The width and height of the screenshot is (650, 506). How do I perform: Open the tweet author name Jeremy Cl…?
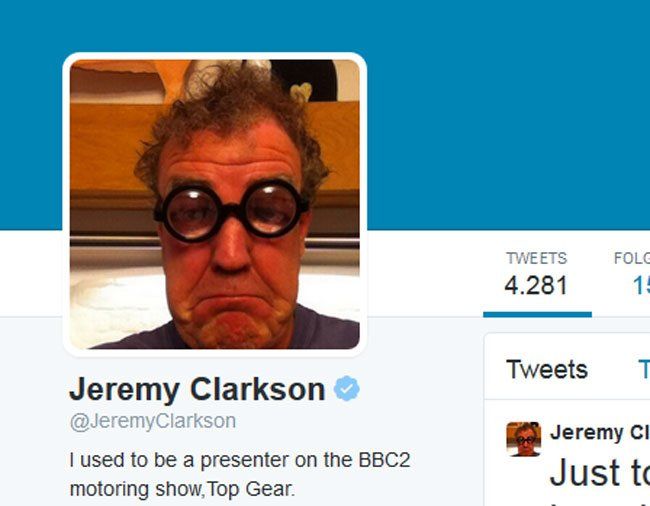point(600,432)
